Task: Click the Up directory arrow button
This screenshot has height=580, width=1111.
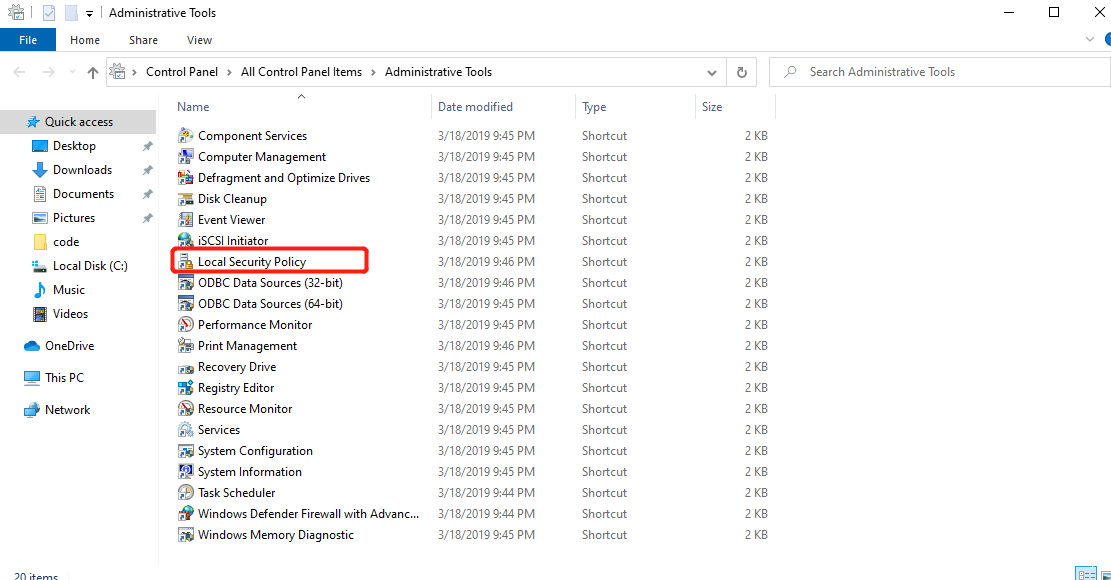Action: tap(93, 72)
